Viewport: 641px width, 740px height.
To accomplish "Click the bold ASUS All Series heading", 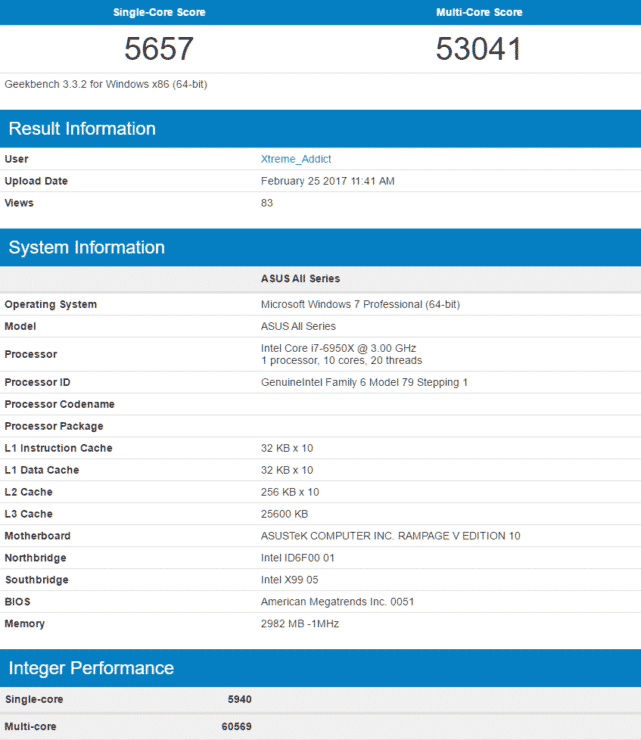I will pos(300,278).
